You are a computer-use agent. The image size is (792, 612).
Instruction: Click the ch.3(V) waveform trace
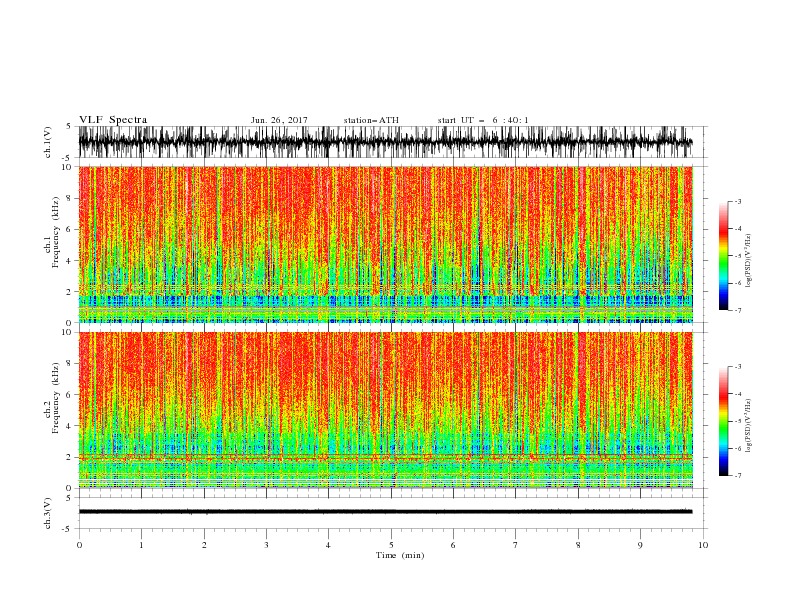(385, 512)
